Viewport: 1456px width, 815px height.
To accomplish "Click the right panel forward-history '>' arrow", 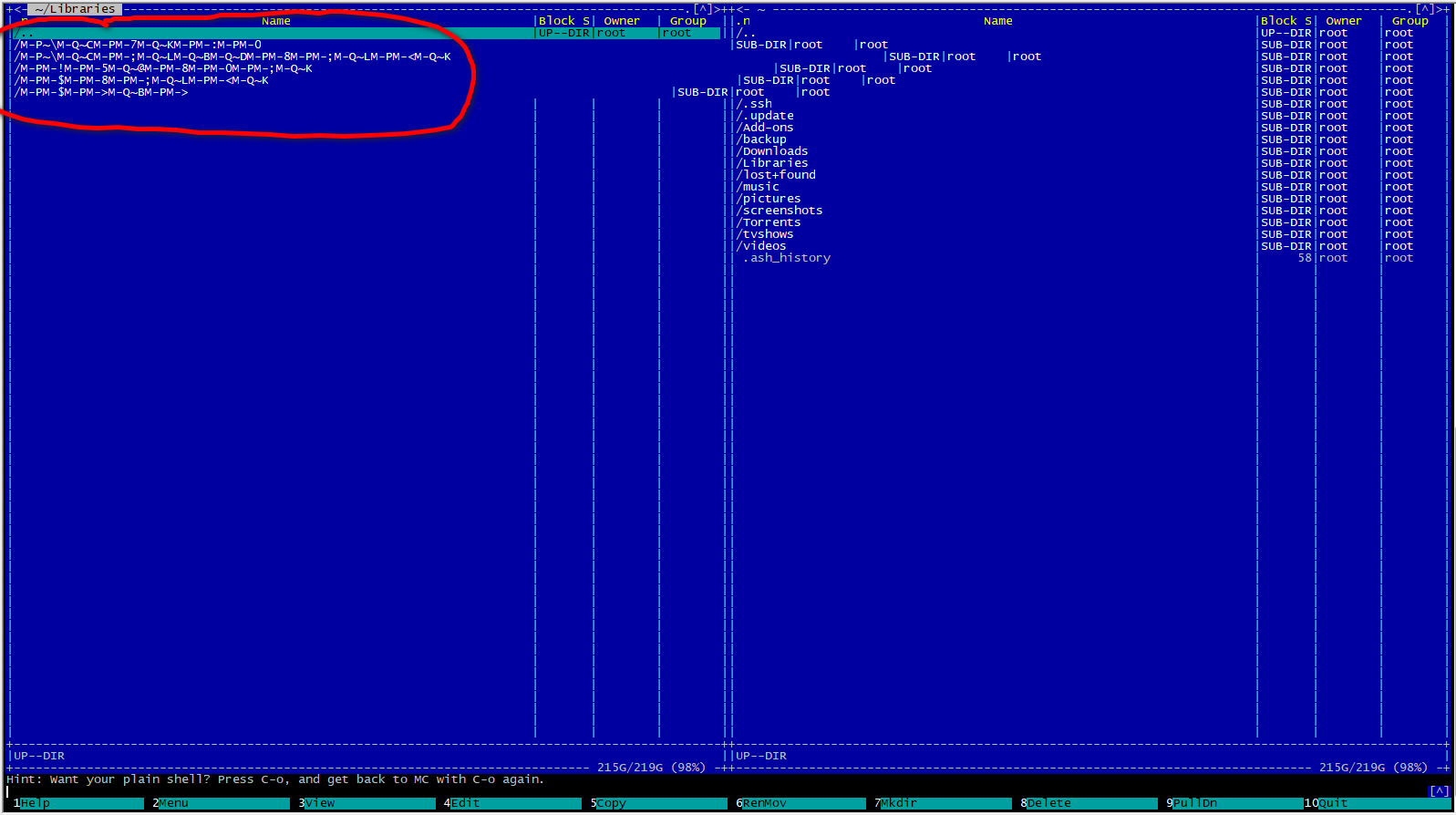I will (x=1441, y=9).
